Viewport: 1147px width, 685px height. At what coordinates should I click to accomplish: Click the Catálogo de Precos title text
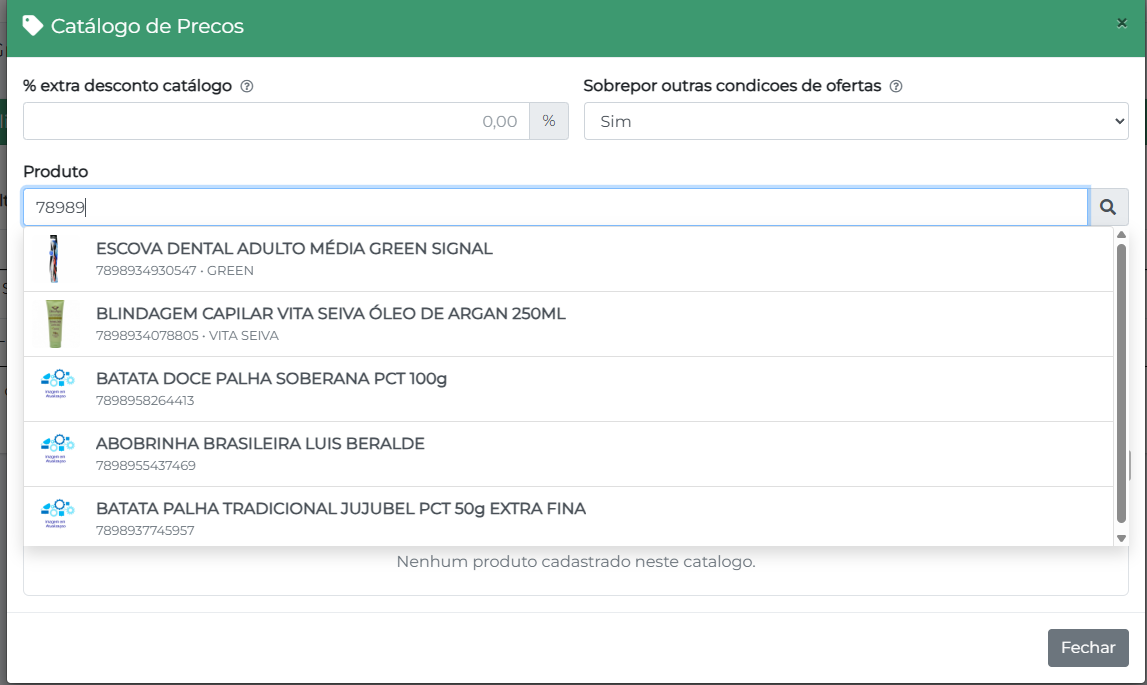(x=147, y=26)
